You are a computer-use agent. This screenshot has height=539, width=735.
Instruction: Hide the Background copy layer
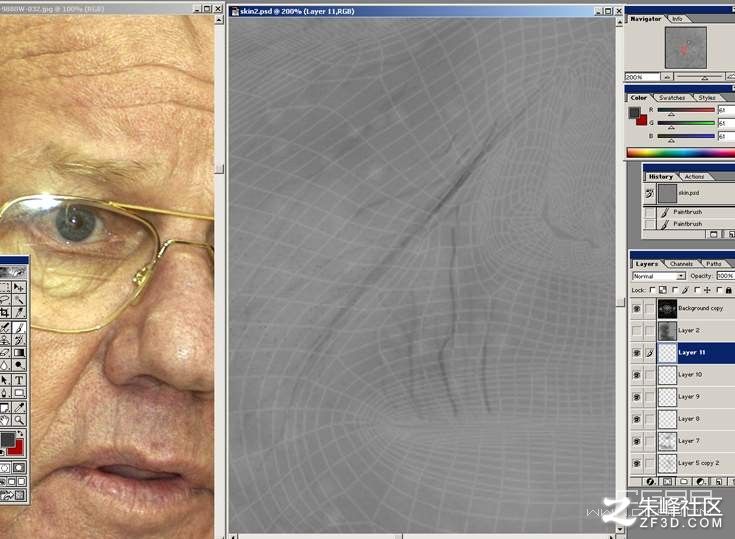point(637,308)
